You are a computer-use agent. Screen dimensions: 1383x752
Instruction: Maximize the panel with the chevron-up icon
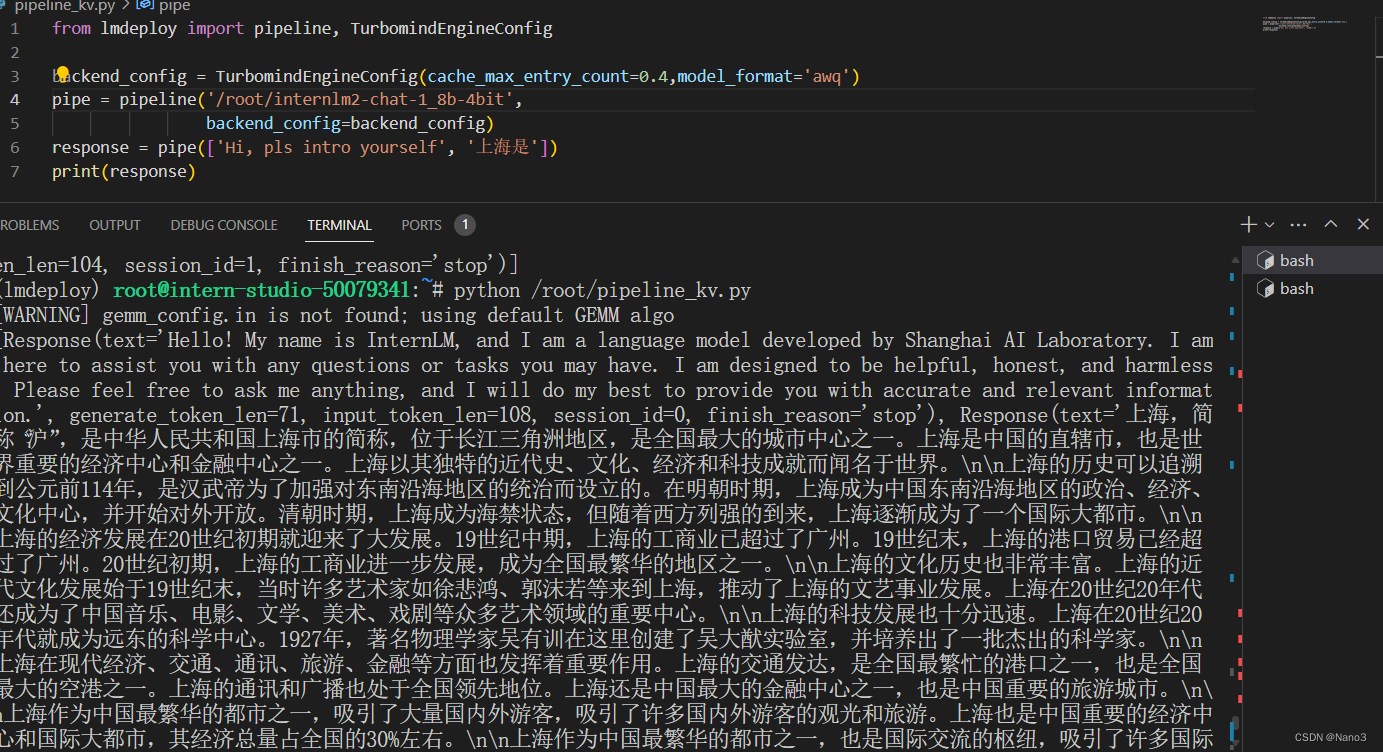click(1331, 225)
